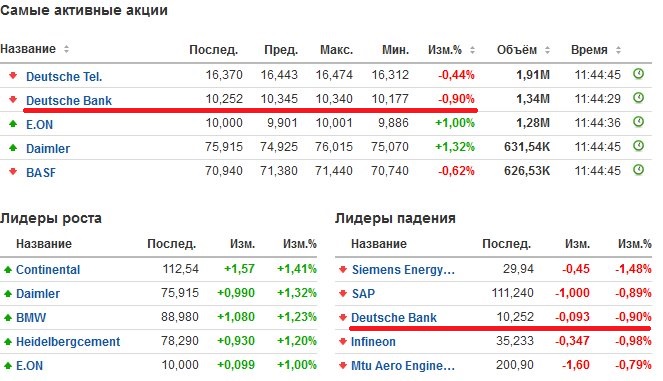Sort by Изм.% column sort arrows

472,50
